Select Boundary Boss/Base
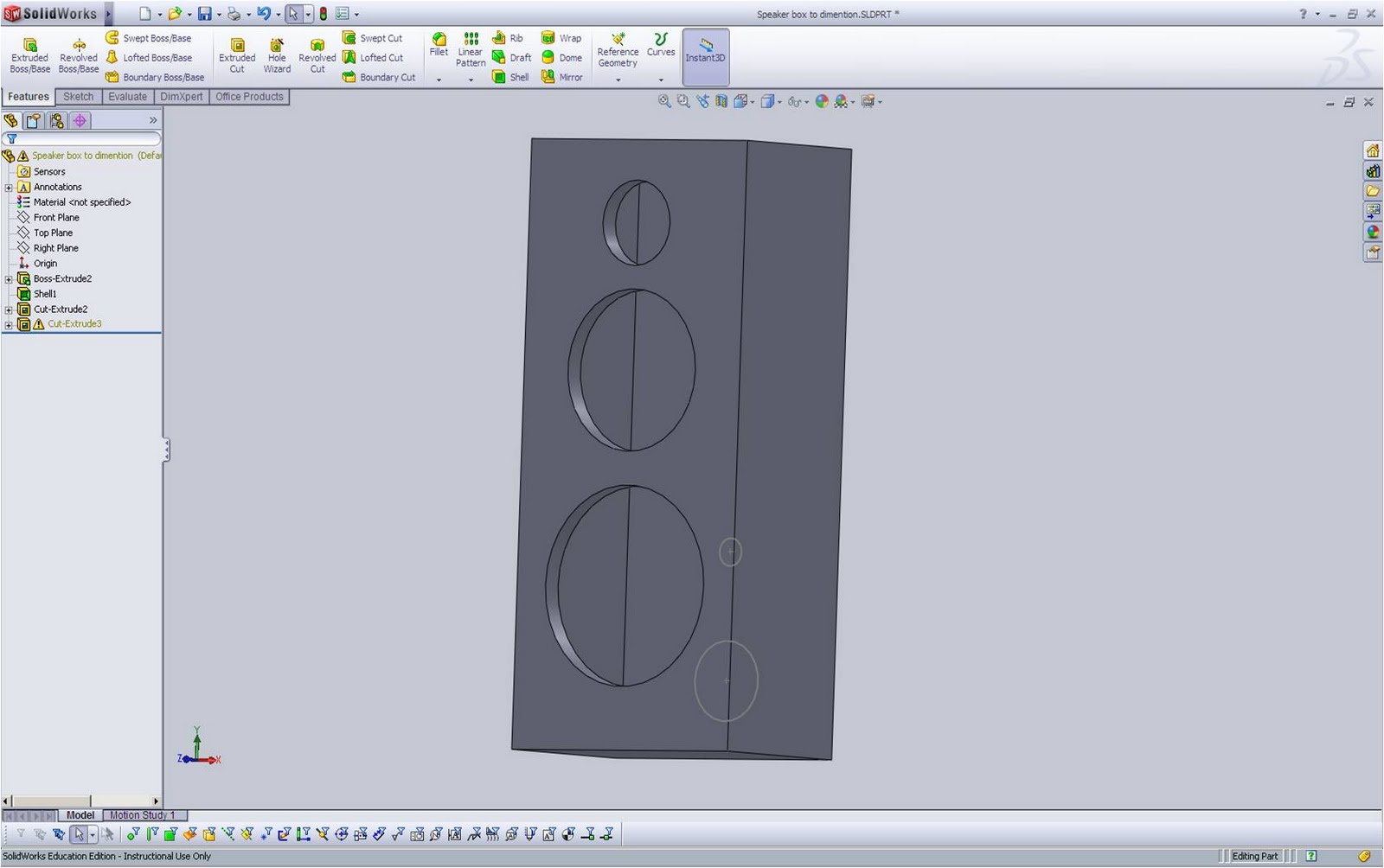This screenshot has height=868, width=1384. point(155,77)
